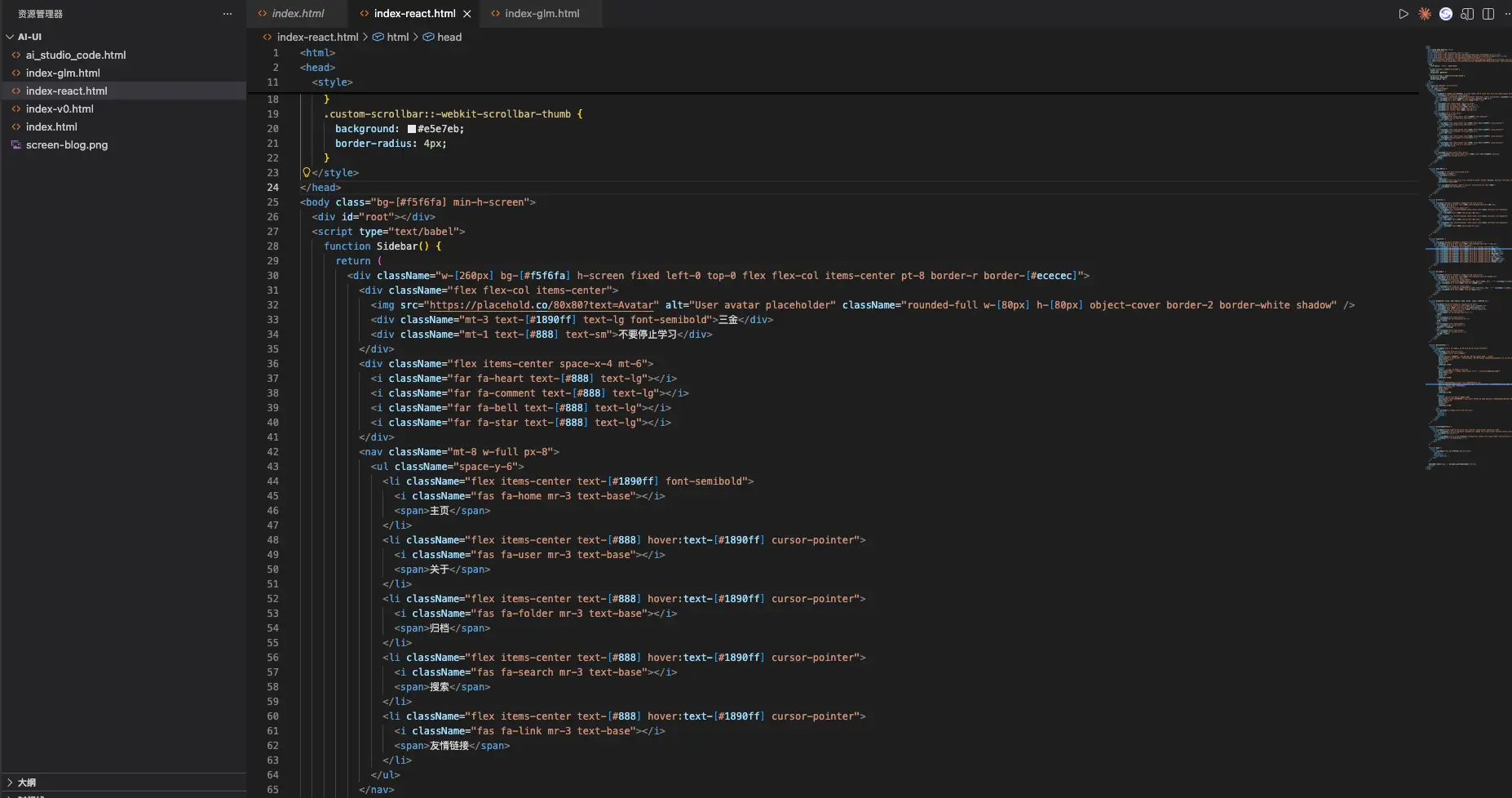Collapse the AI-UI folder
This screenshot has height=798, width=1512.
click(11, 37)
